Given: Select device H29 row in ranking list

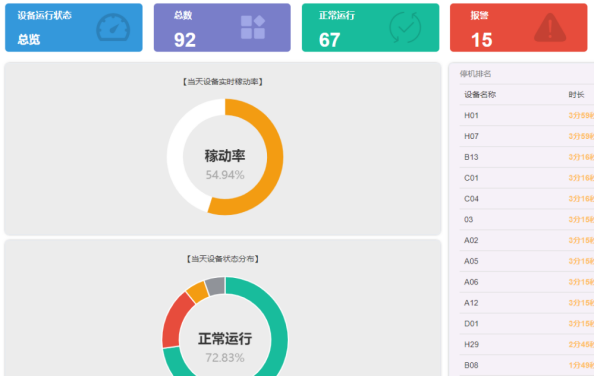Looking at the screenshot, I should (527, 344).
